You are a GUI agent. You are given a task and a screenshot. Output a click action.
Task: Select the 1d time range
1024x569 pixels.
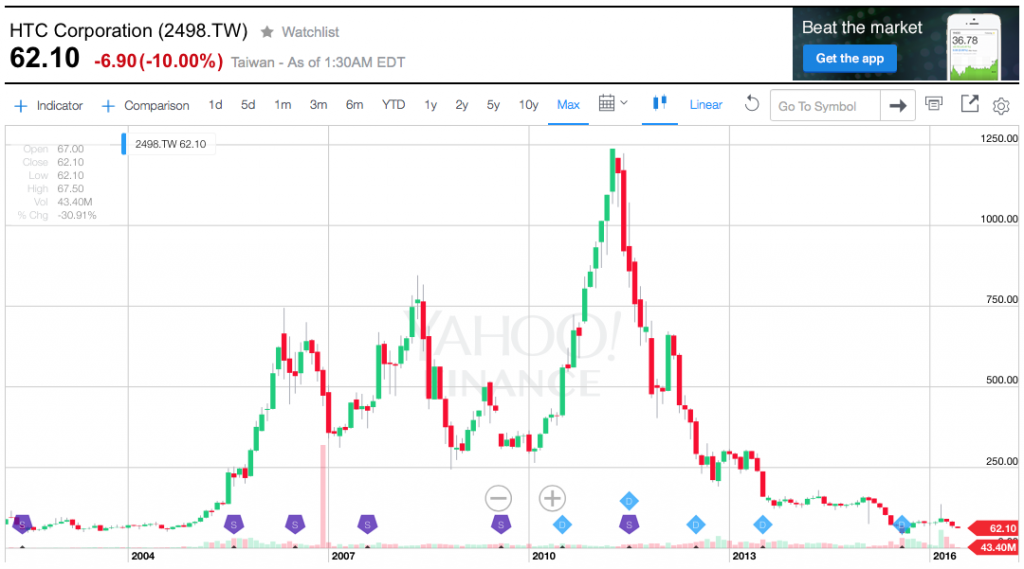click(x=216, y=105)
